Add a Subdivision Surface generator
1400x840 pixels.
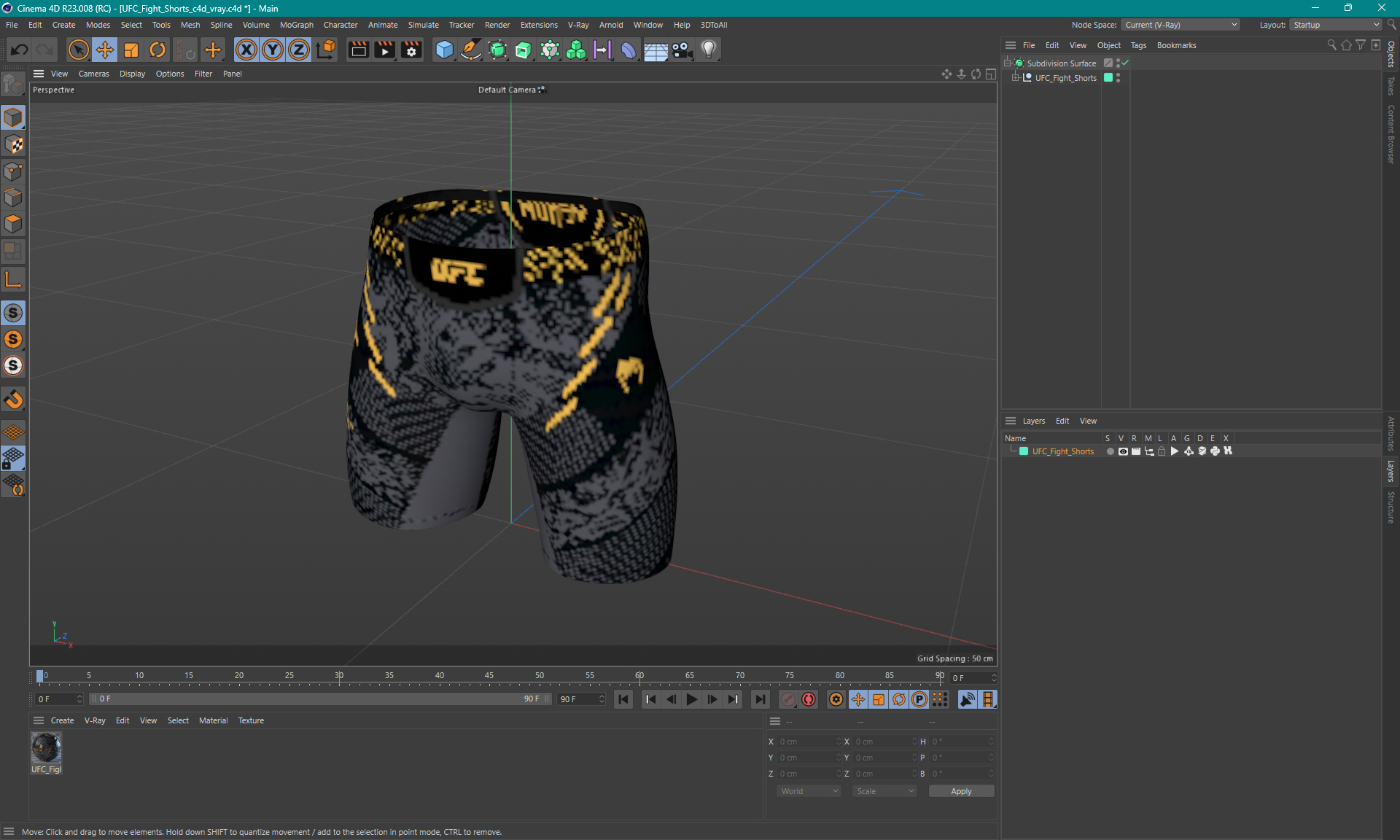click(x=497, y=50)
